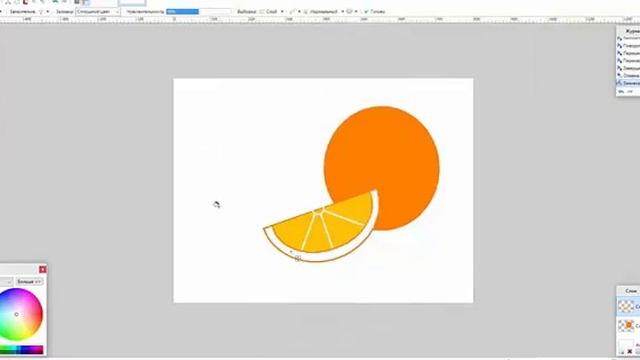Viewport: 640px width, 360px height.
Task: Click the Больше >> button in Colors window
Action: [x=29, y=282]
